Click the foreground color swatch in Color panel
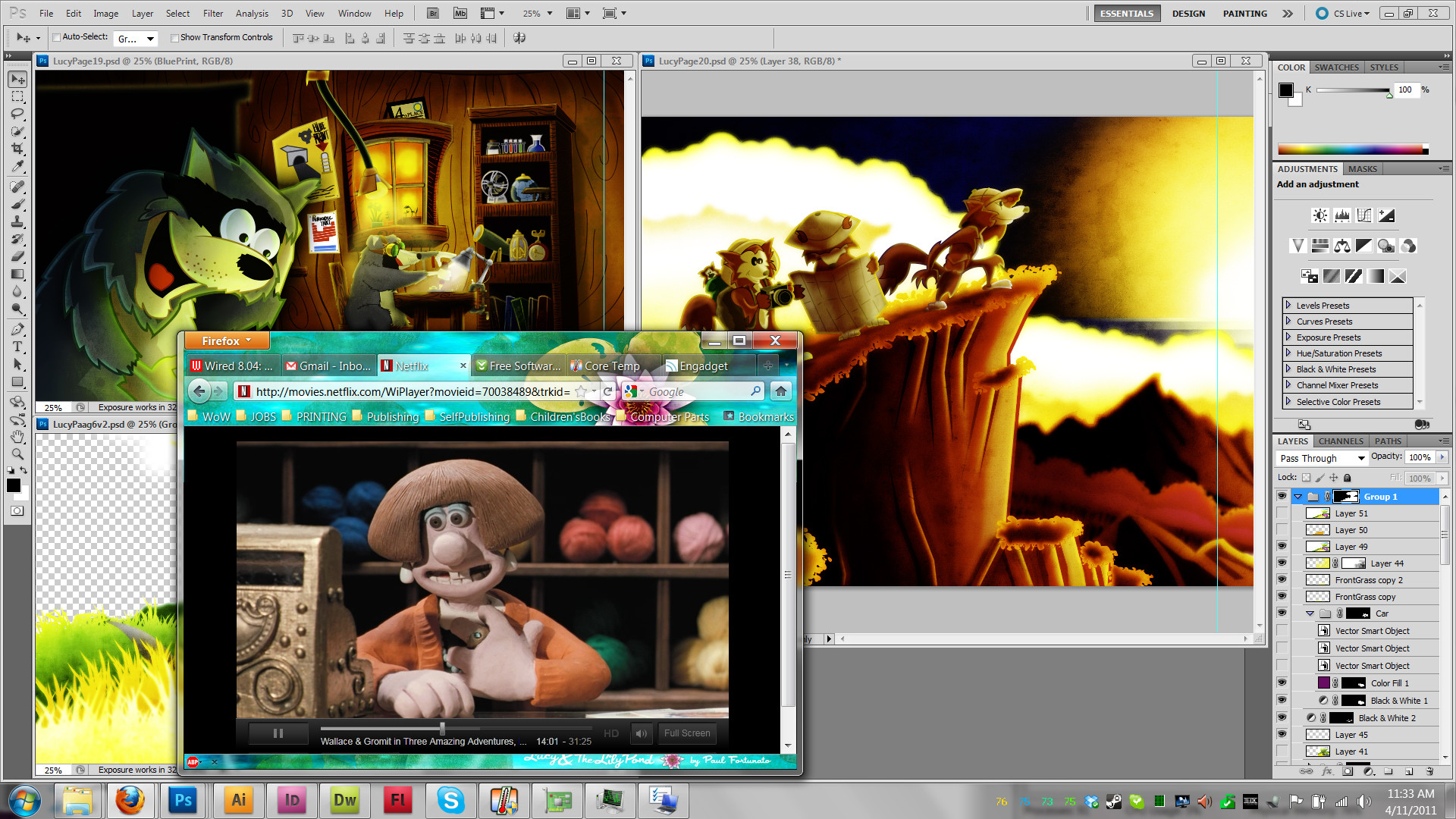The height and width of the screenshot is (819, 1456). 1286,90
